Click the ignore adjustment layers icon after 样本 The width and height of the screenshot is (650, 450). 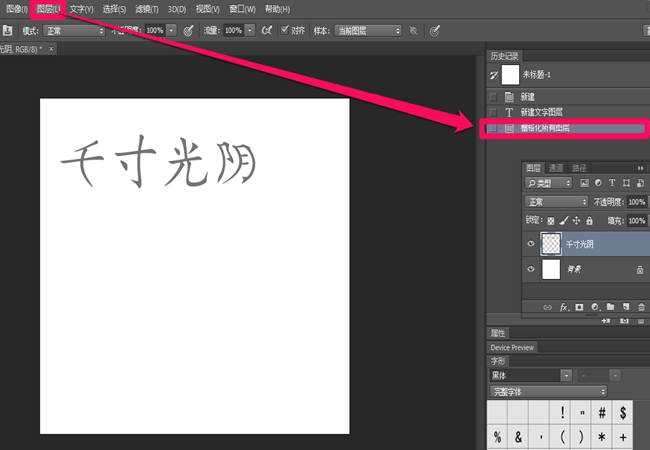[x=413, y=31]
